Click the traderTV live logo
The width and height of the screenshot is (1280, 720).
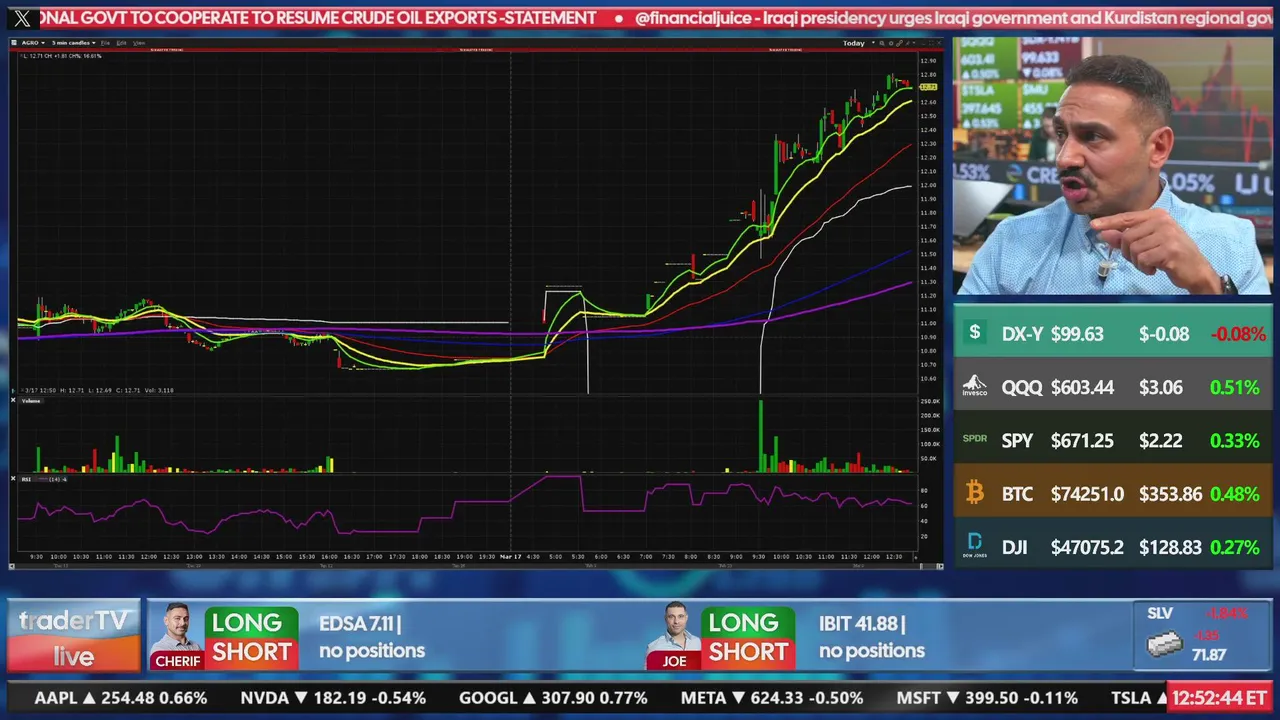click(74, 637)
